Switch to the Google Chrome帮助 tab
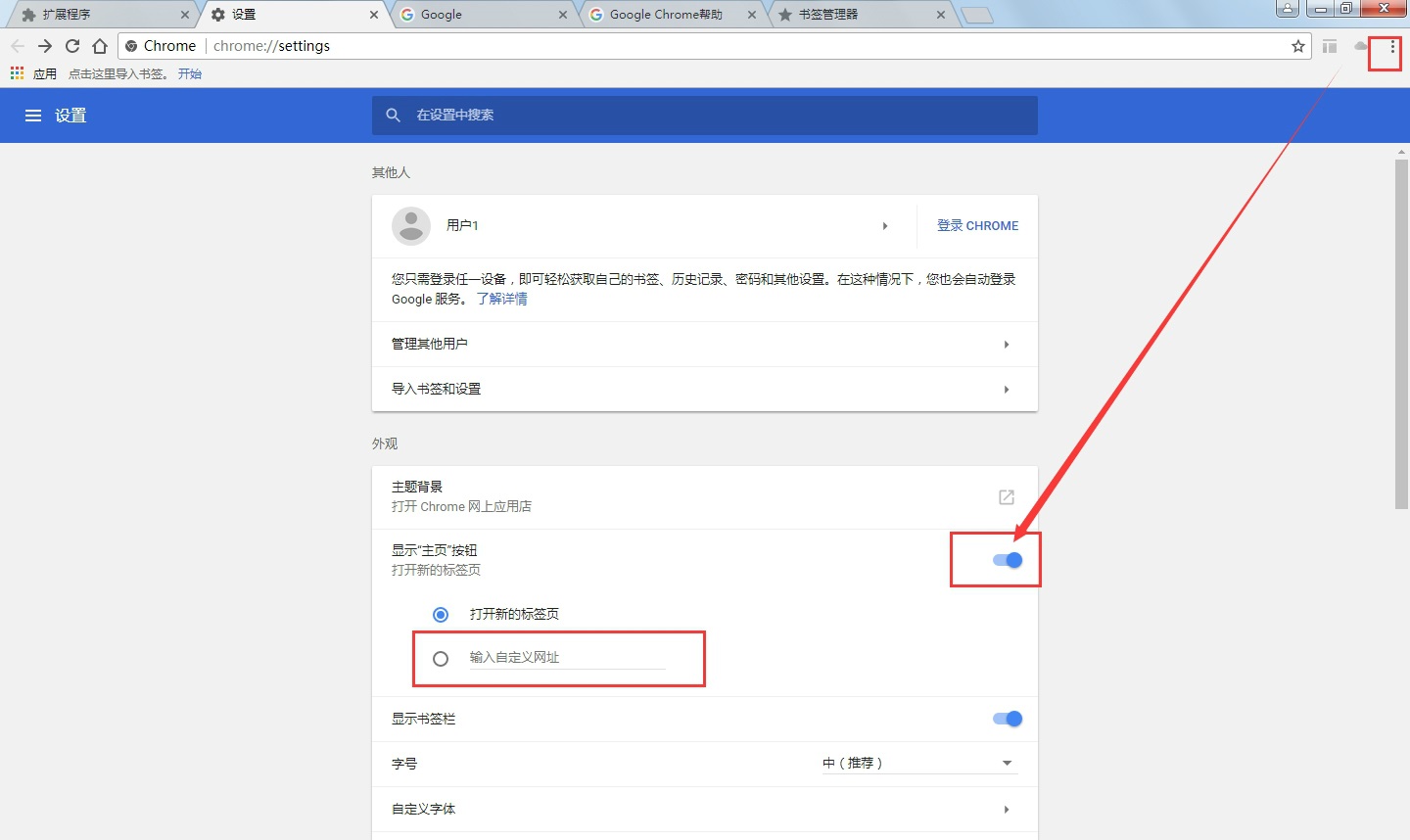 [666, 15]
